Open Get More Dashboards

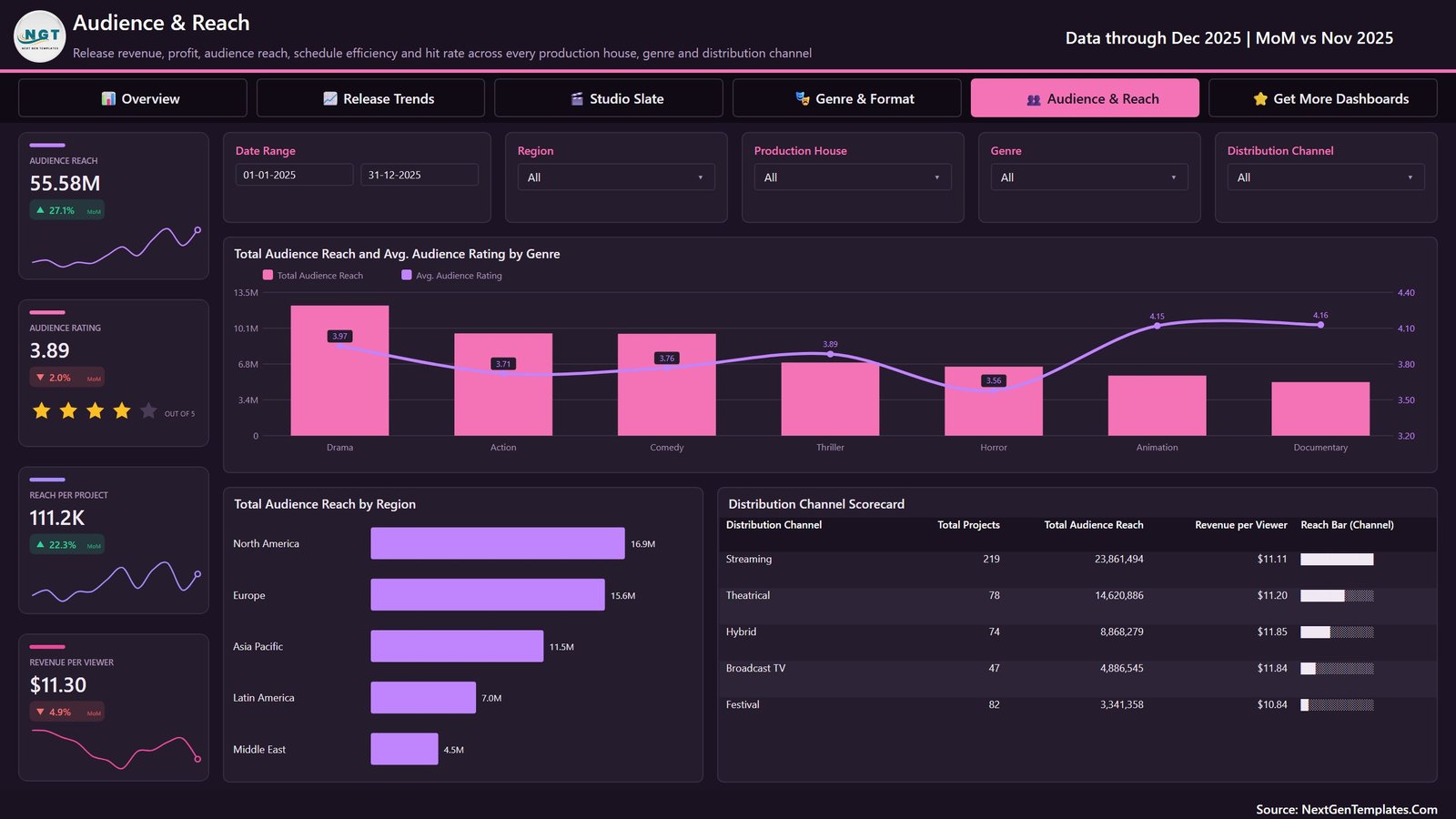pyautogui.click(x=1323, y=98)
